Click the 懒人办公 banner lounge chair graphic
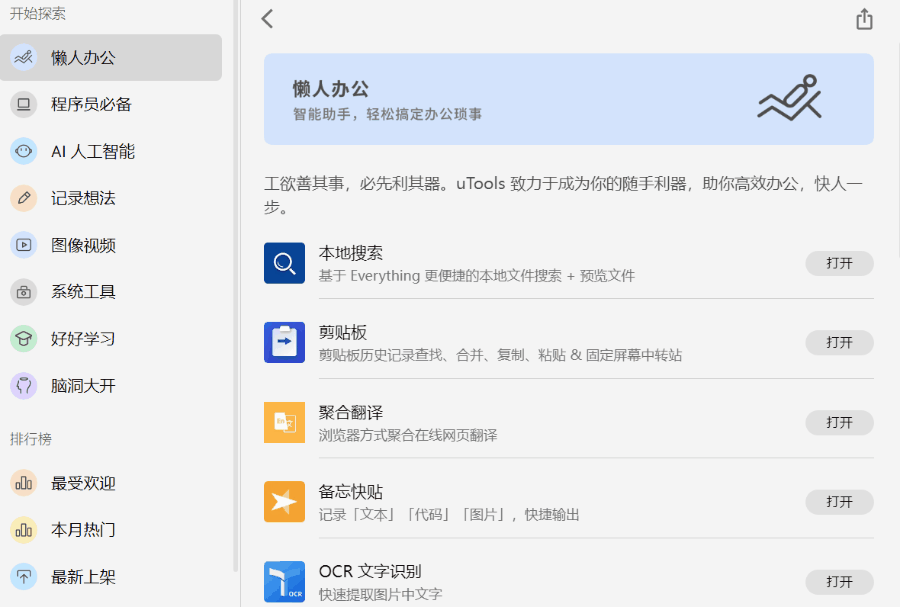Image resolution: width=900 pixels, height=607 pixels. click(790, 98)
